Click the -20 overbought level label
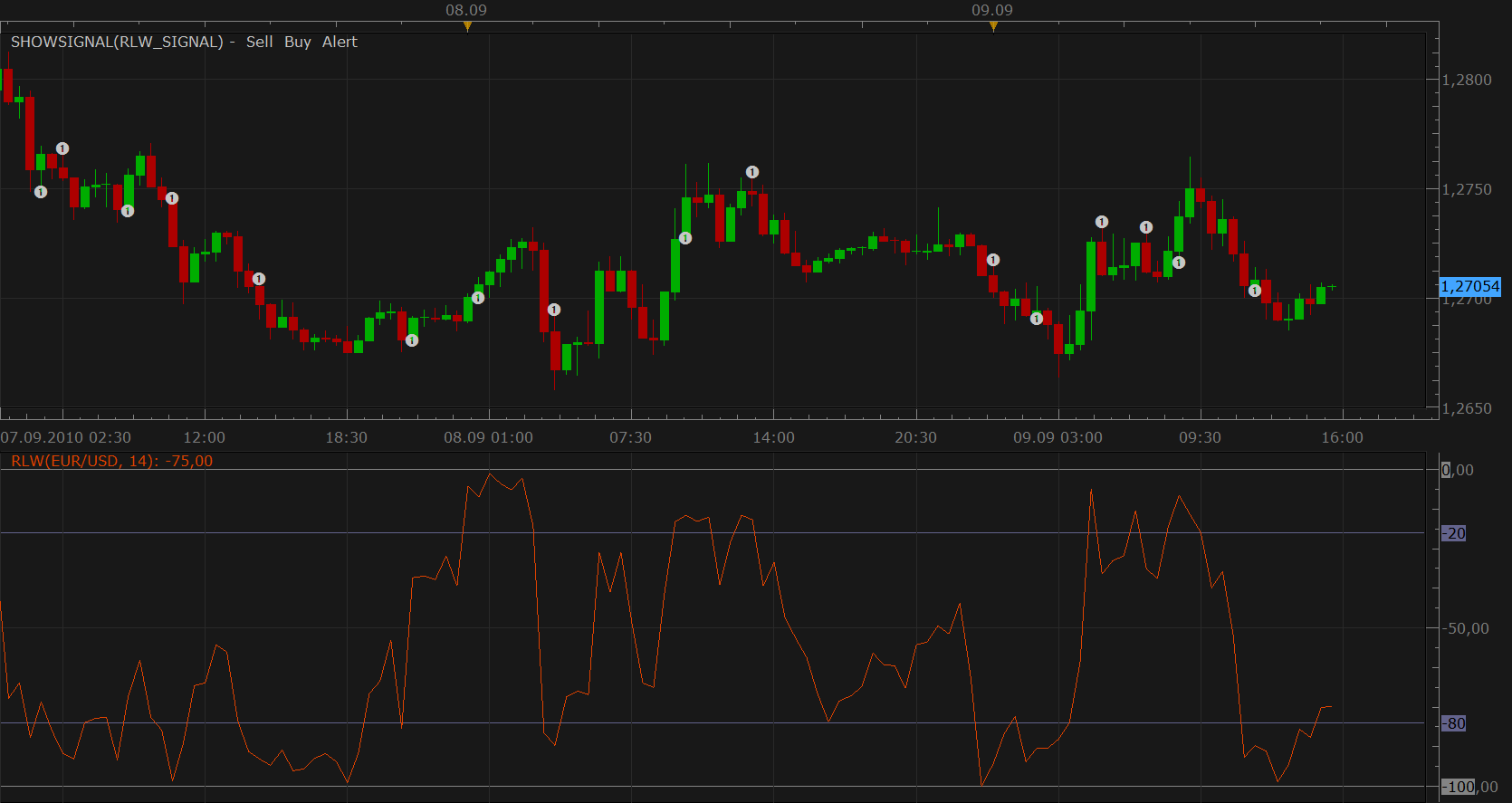The height and width of the screenshot is (803, 1512). (1454, 533)
